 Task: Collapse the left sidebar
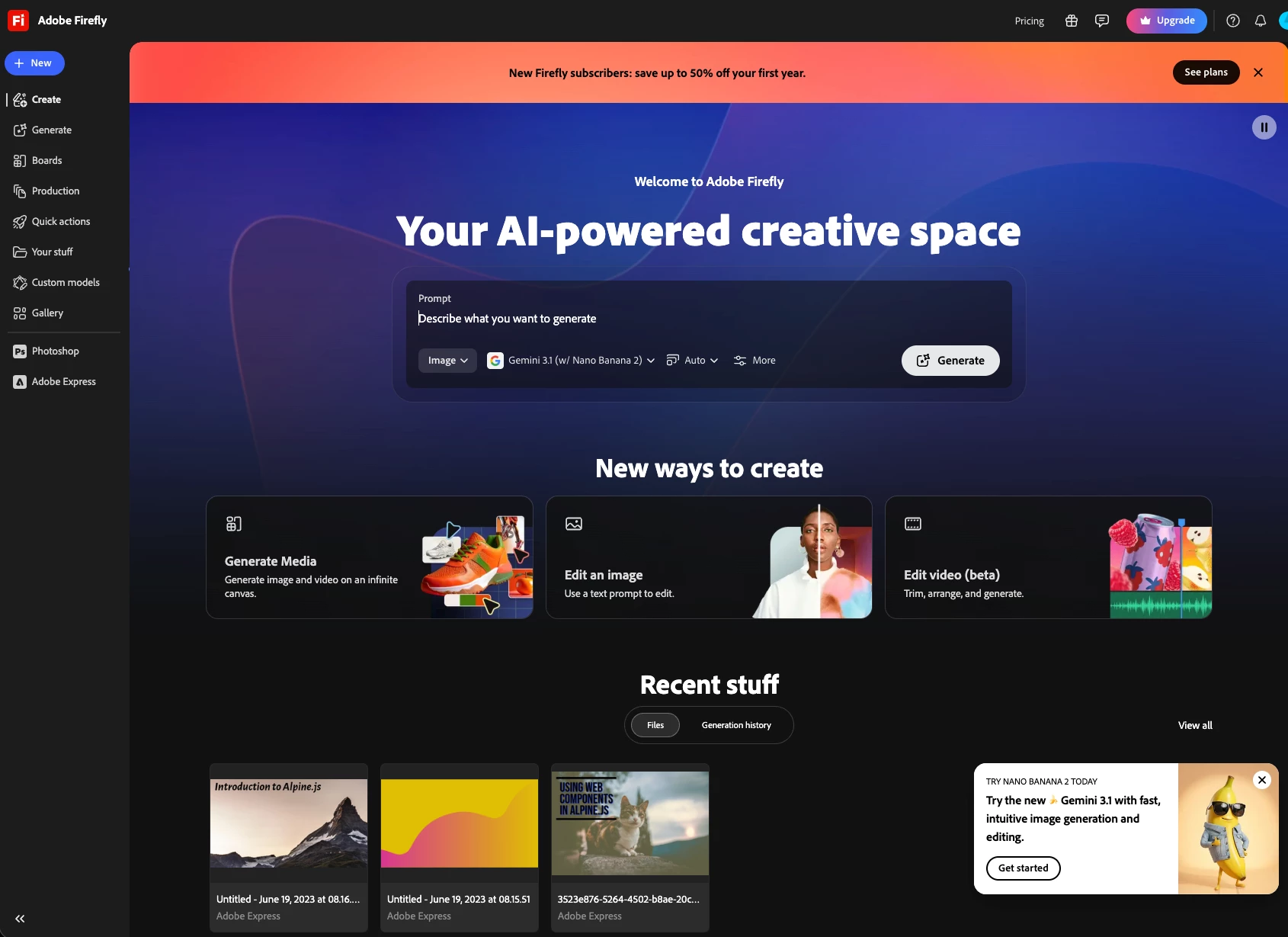tap(20, 919)
